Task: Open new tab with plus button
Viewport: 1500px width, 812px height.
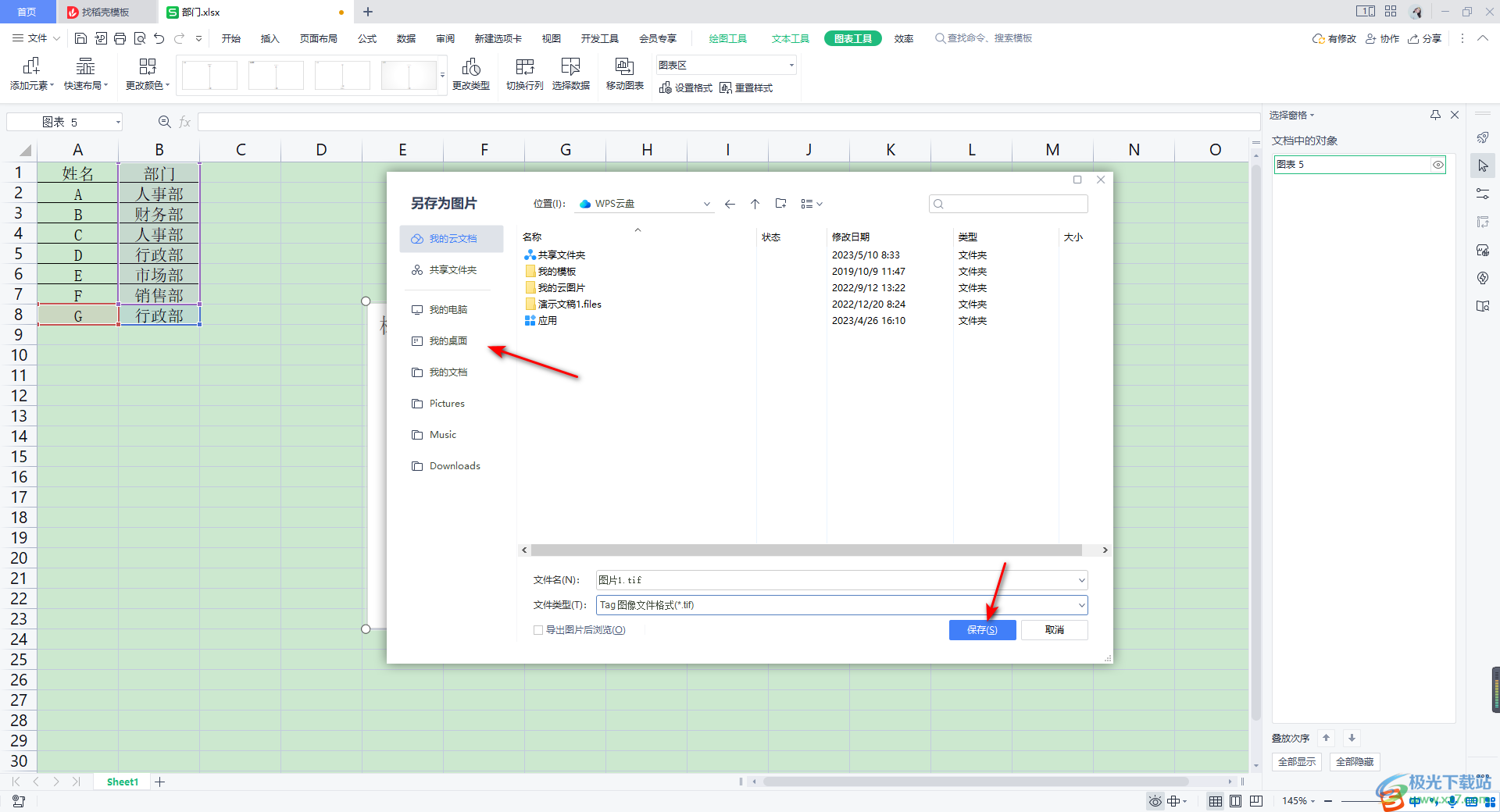Action: tap(368, 12)
